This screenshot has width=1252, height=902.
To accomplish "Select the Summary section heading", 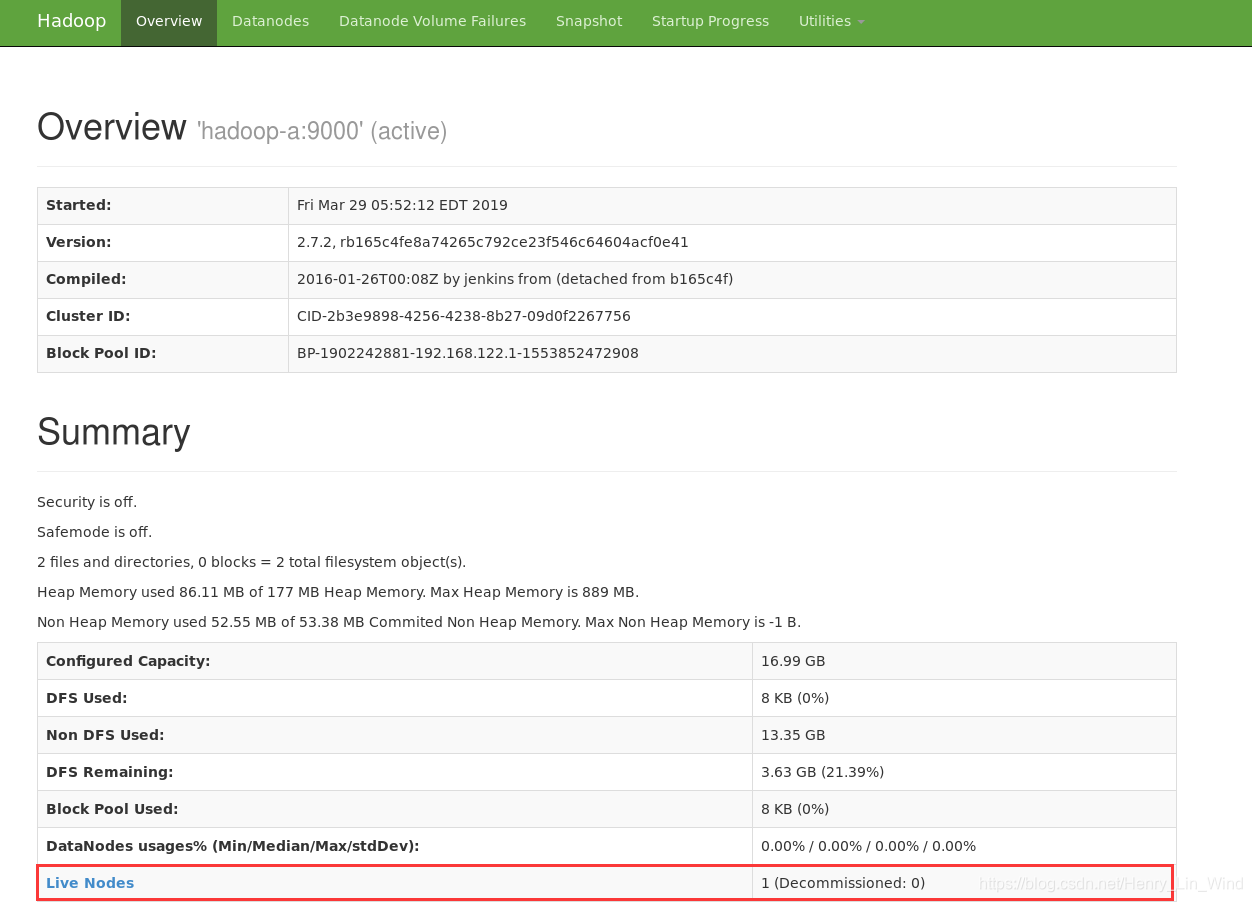I will pyautogui.click(x=113, y=432).
